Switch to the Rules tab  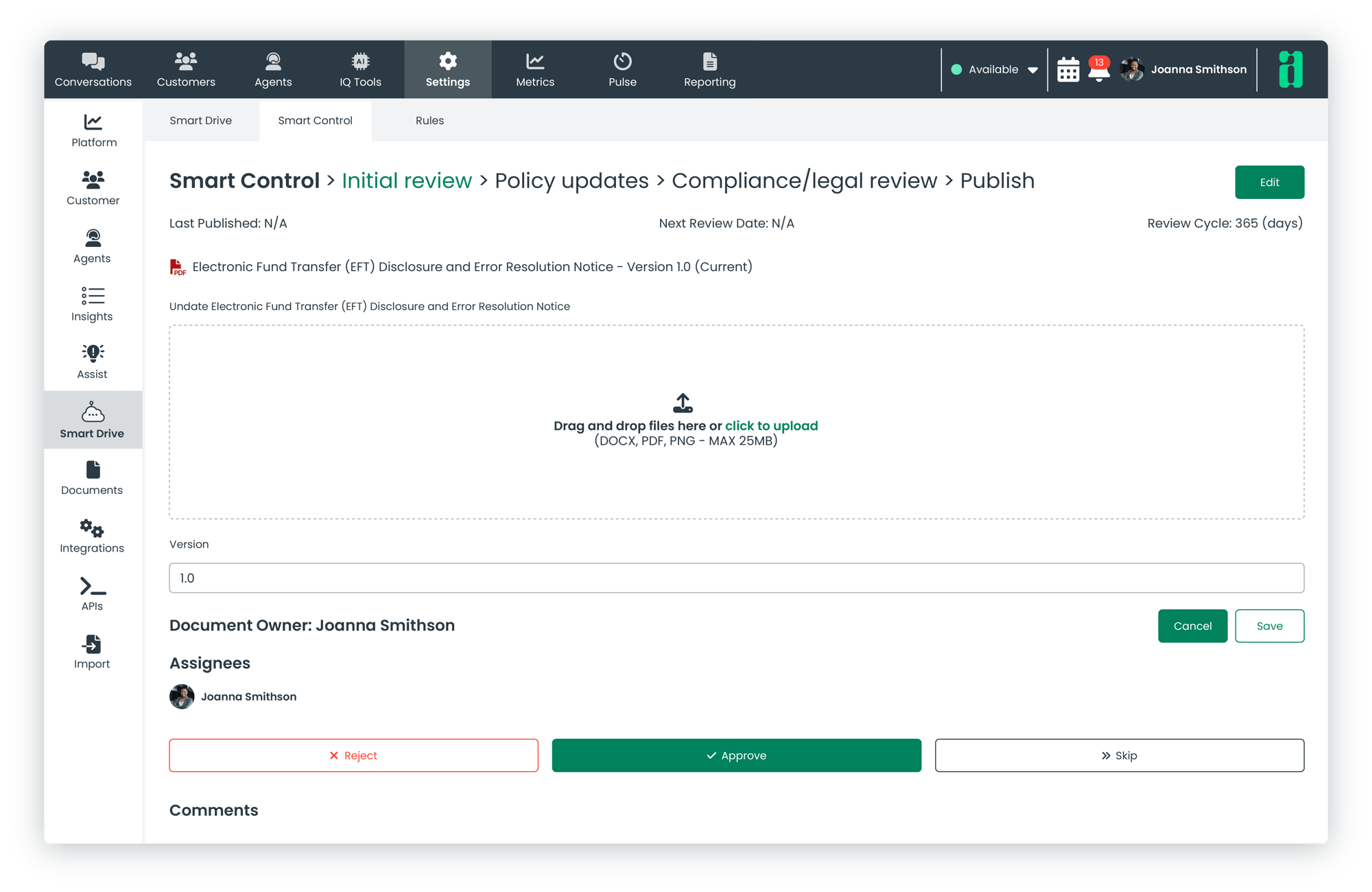(x=429, y=120)
